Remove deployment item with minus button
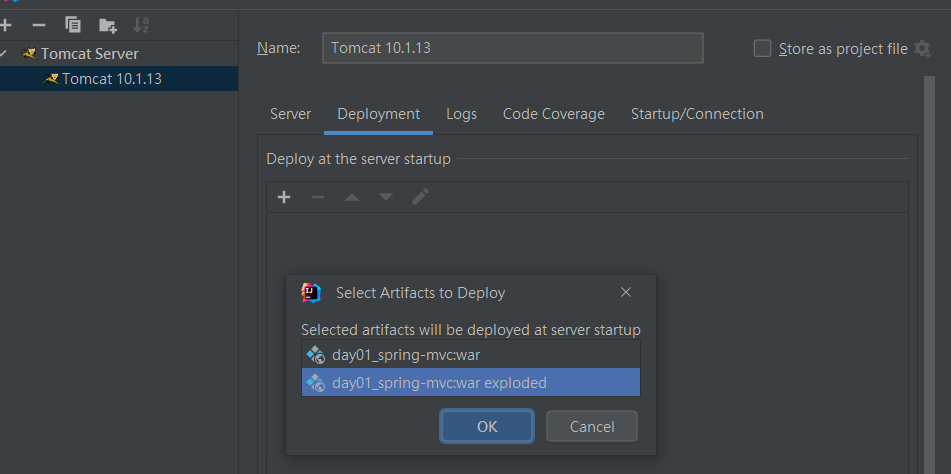Image resolution: width=951 pixels, height=474 pixels. (x=318, y=197)
